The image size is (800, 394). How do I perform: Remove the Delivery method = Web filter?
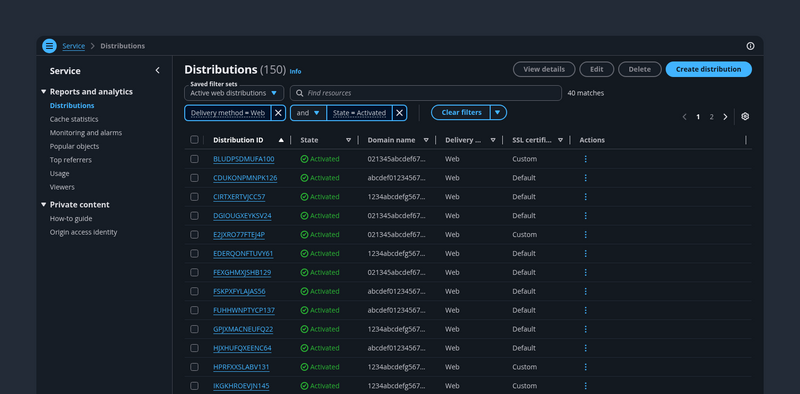[x=278, y=113]
